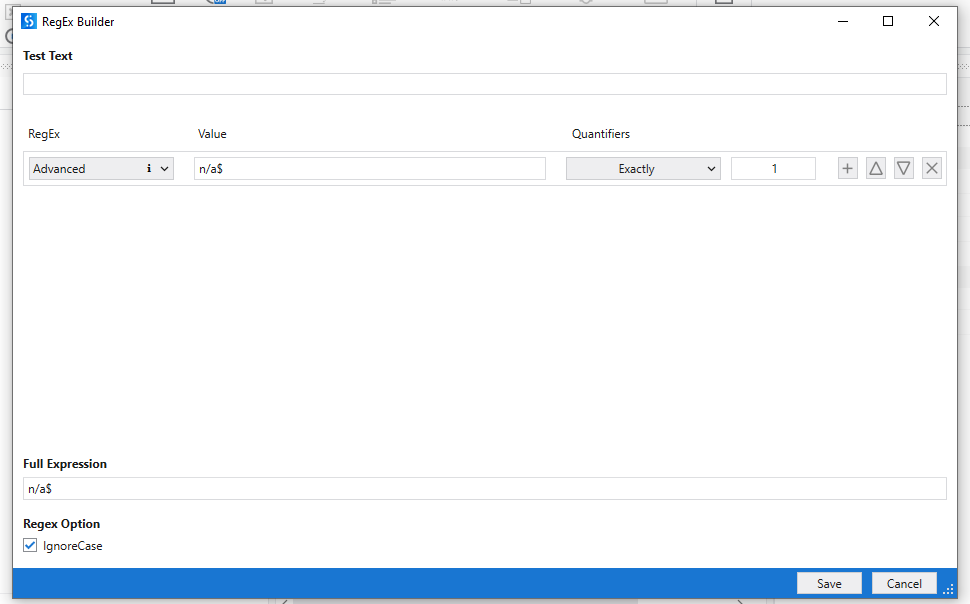This screenshot has height=604, width=970.
Task: Maximize the RegEx Builder window
Action: (x=888, y=20)
